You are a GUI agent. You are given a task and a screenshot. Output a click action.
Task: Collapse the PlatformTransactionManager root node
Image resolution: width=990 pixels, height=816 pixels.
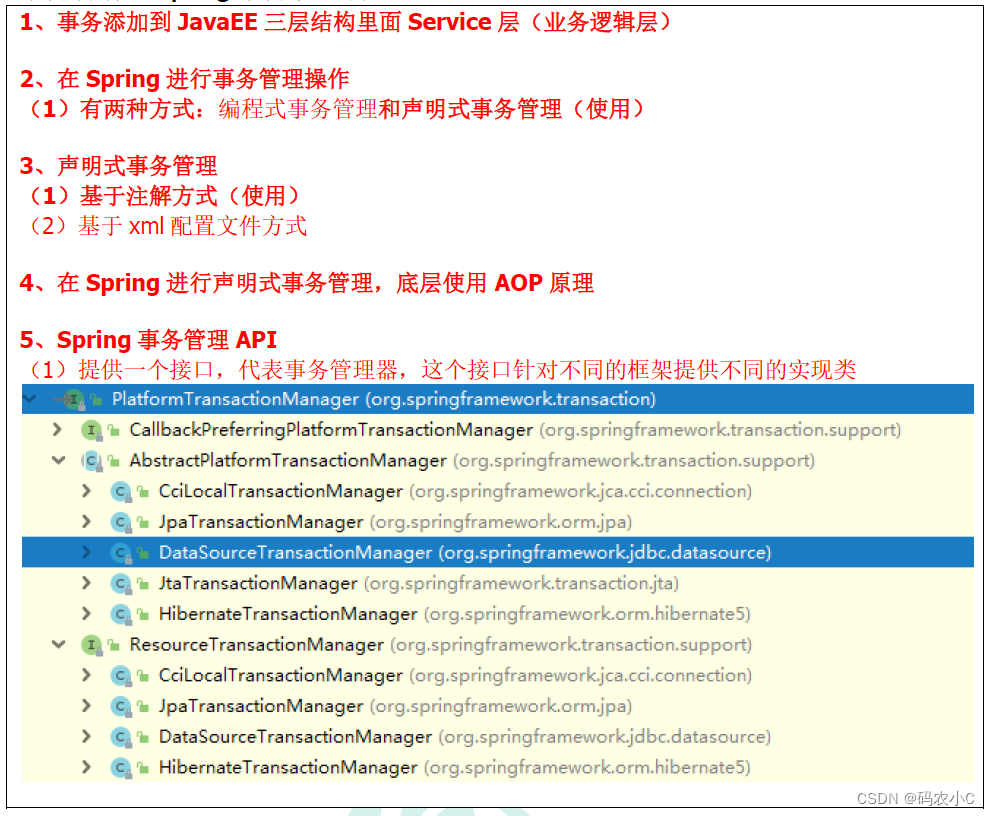[x=29, y=399]
